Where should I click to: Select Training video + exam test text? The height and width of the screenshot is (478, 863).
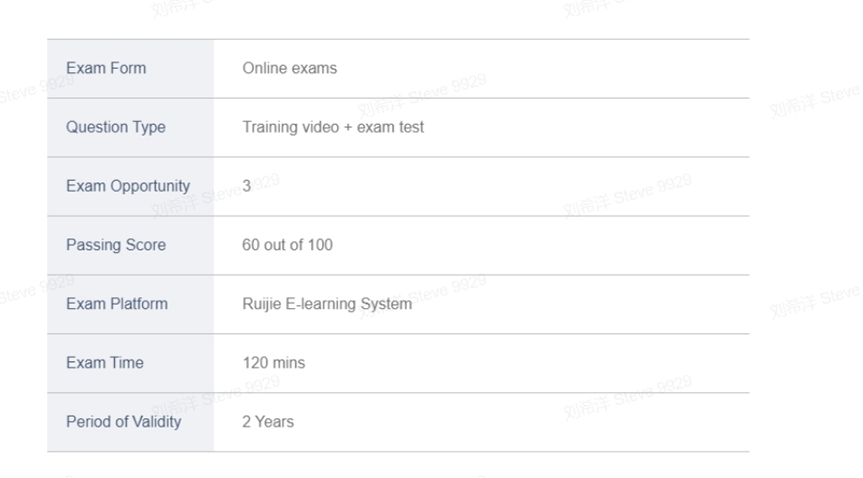tap(333, 127)
